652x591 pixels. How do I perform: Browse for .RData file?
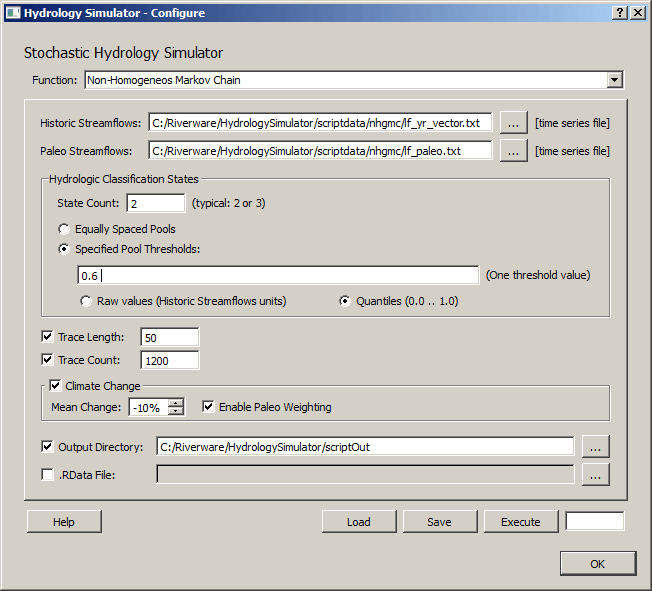click(x=595, y=475)
